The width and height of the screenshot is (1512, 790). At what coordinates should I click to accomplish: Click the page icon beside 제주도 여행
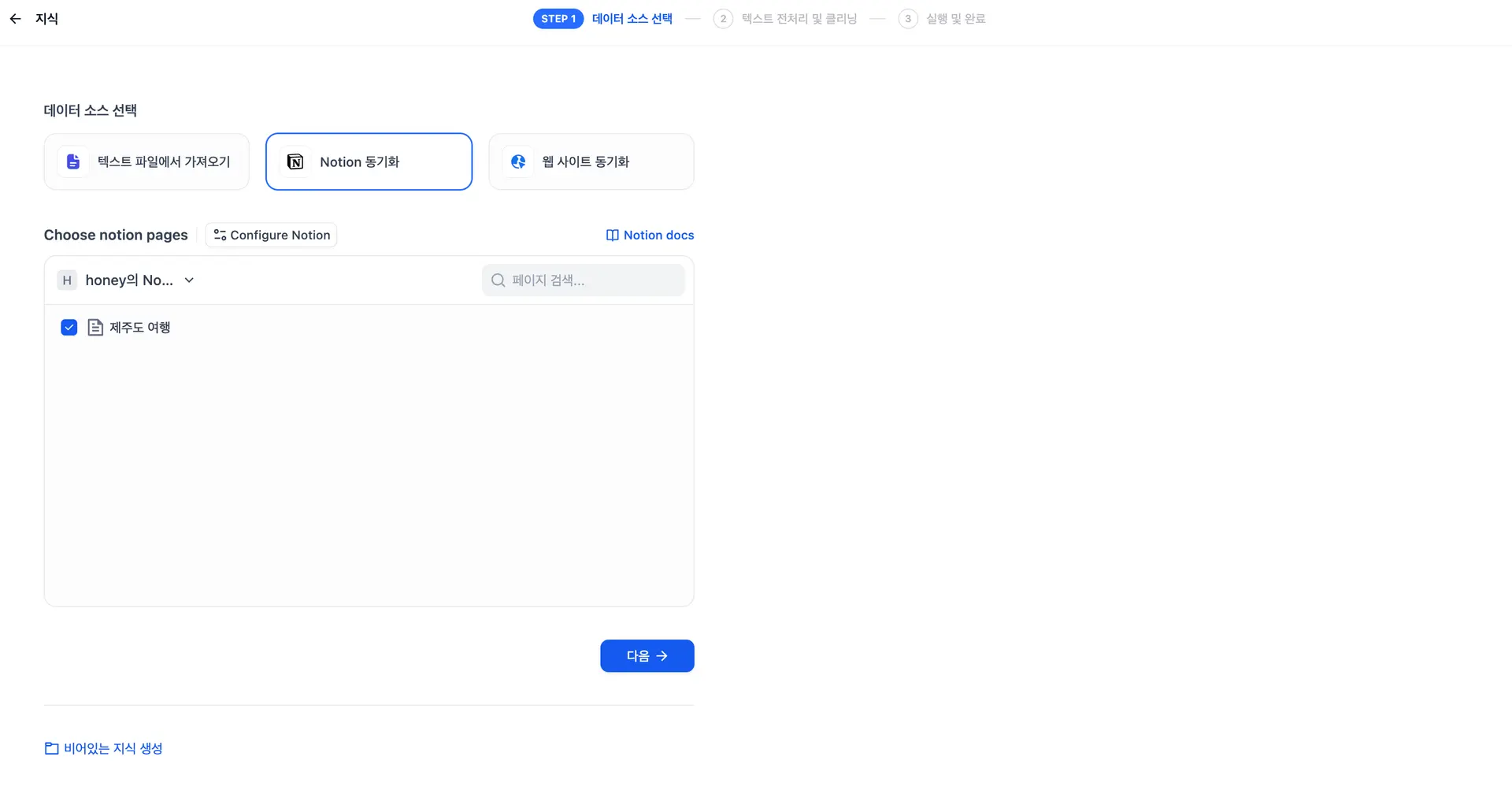[95, 328]
